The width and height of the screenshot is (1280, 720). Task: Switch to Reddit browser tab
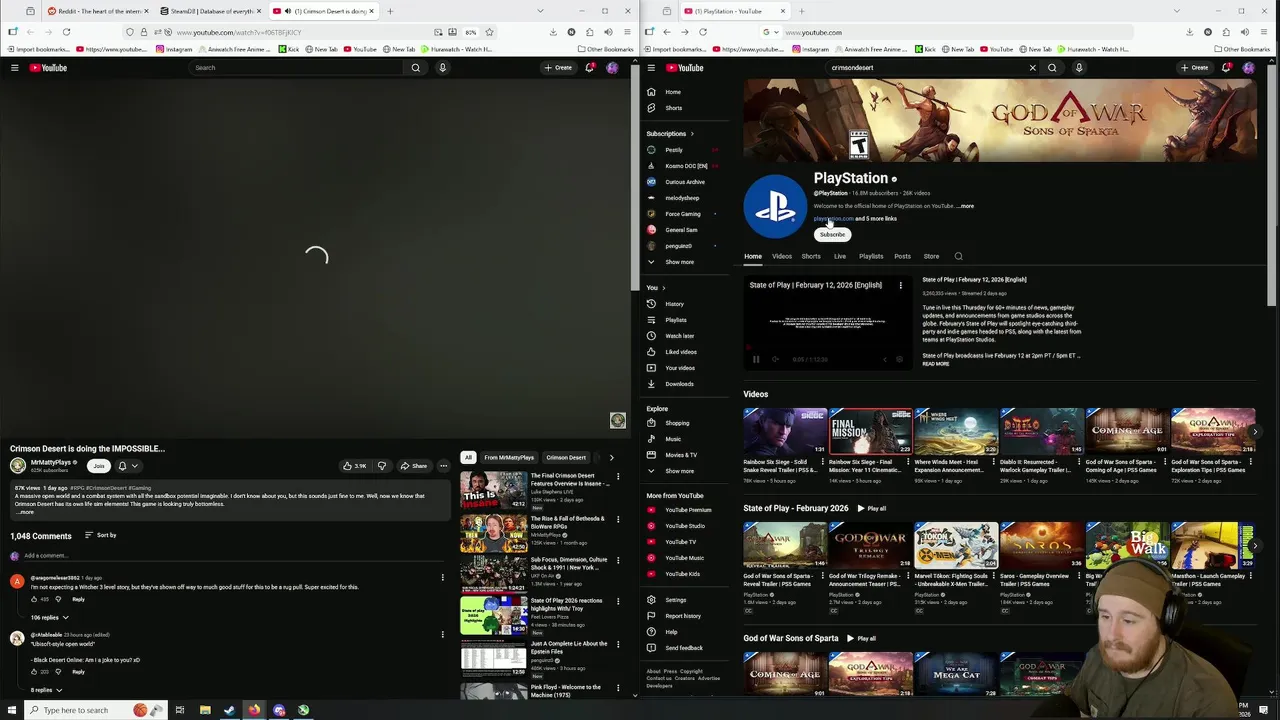point(96,11)
